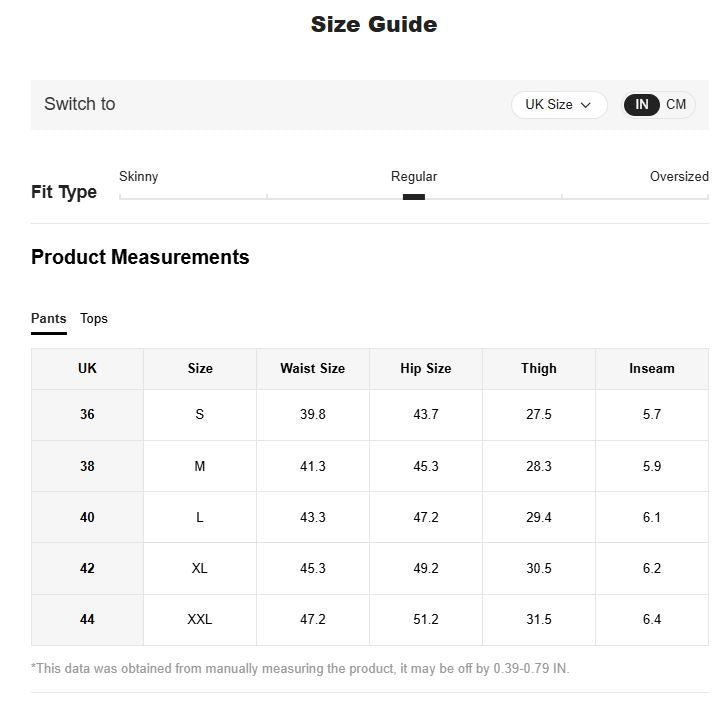Click the Hip Size column header

[426, 369]
